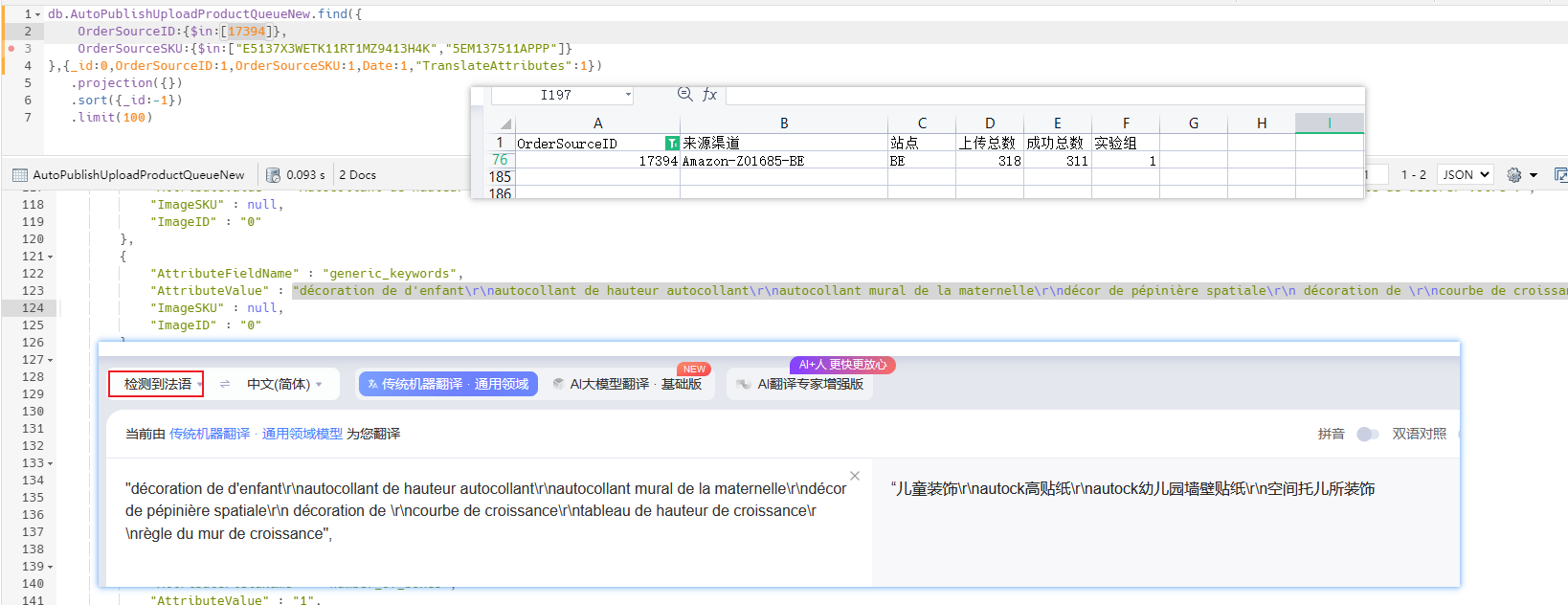
Task: Click cell with value 318
Action: [x=990, y=161]
